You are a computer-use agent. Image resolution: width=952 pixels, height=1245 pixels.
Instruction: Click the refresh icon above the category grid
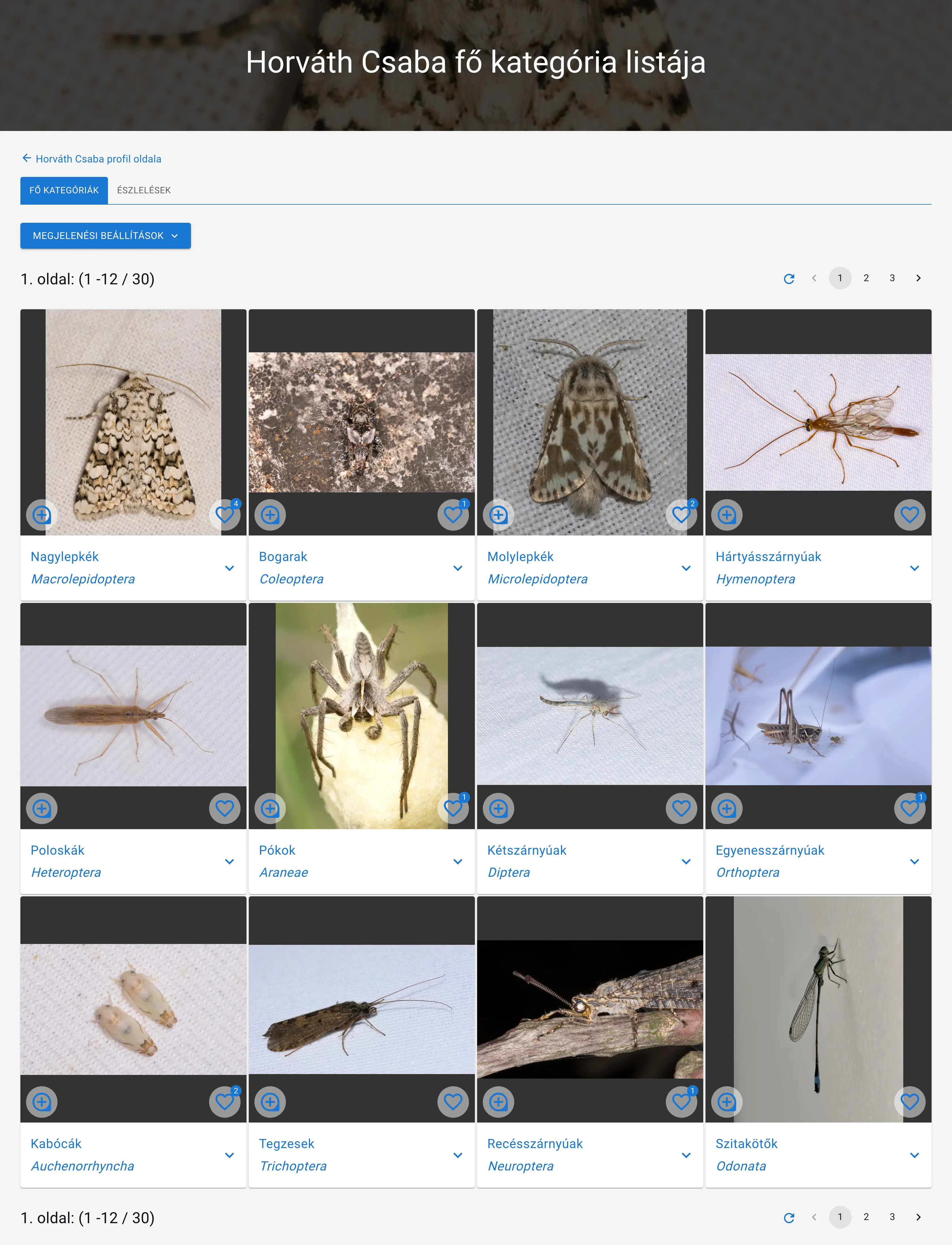pos(789,278)
